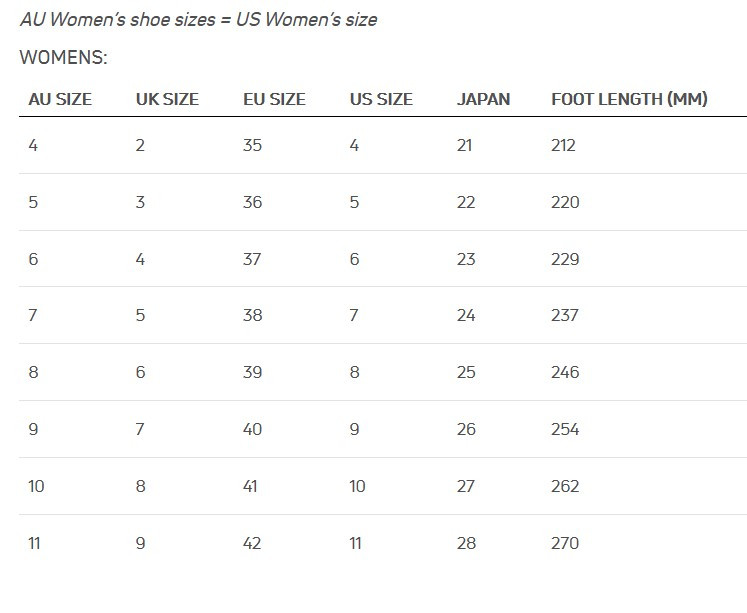Click the UK SIZE column header
This screenshot has height=613, width=747.
click(167, 99)
